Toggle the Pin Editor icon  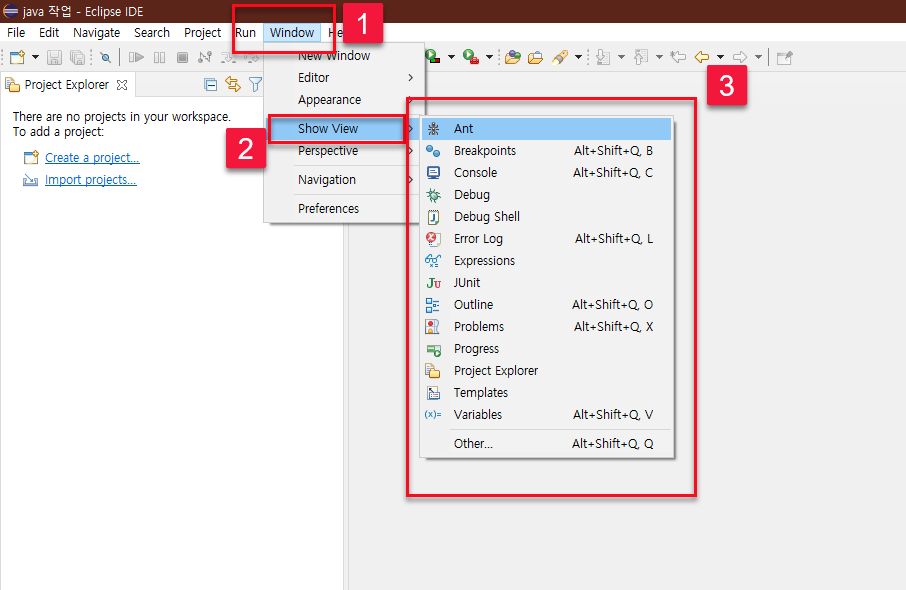[x=784, y=57]
